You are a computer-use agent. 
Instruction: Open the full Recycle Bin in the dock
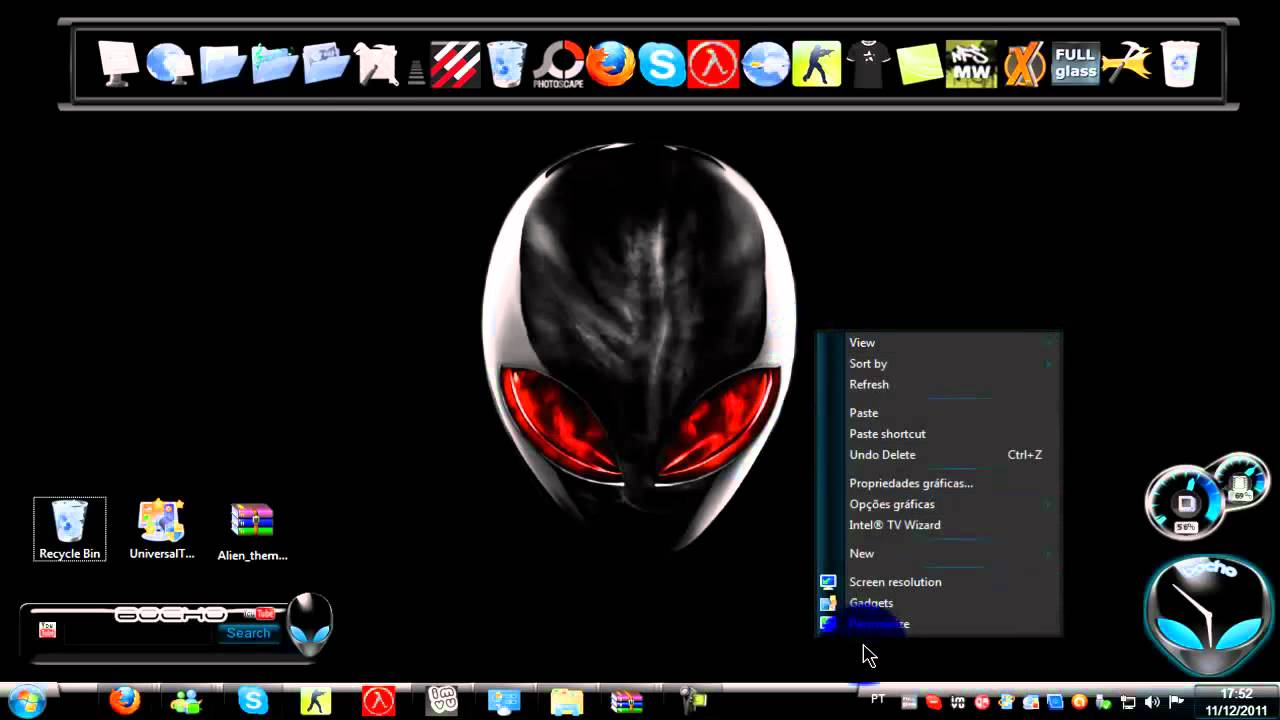click(507, 64)
